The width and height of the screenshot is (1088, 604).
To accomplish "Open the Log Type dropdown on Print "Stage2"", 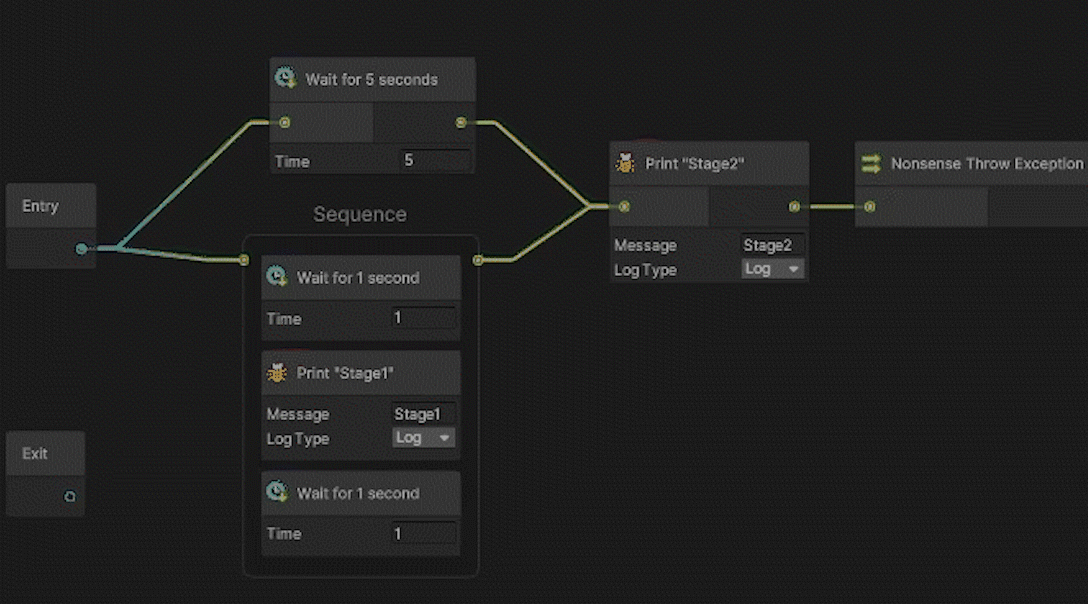I will coord(773,269).
